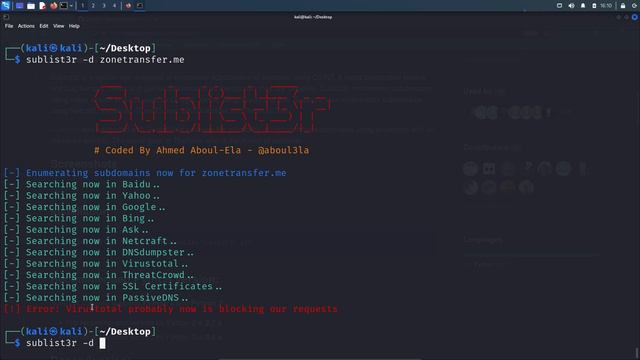
Task: Click the red Sublist3r ASCII art banner
Action: (x=212, y=109)
